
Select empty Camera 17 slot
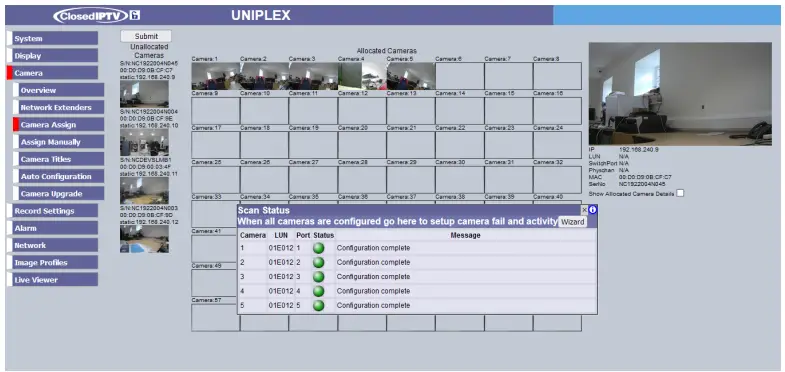coord(215,145)
